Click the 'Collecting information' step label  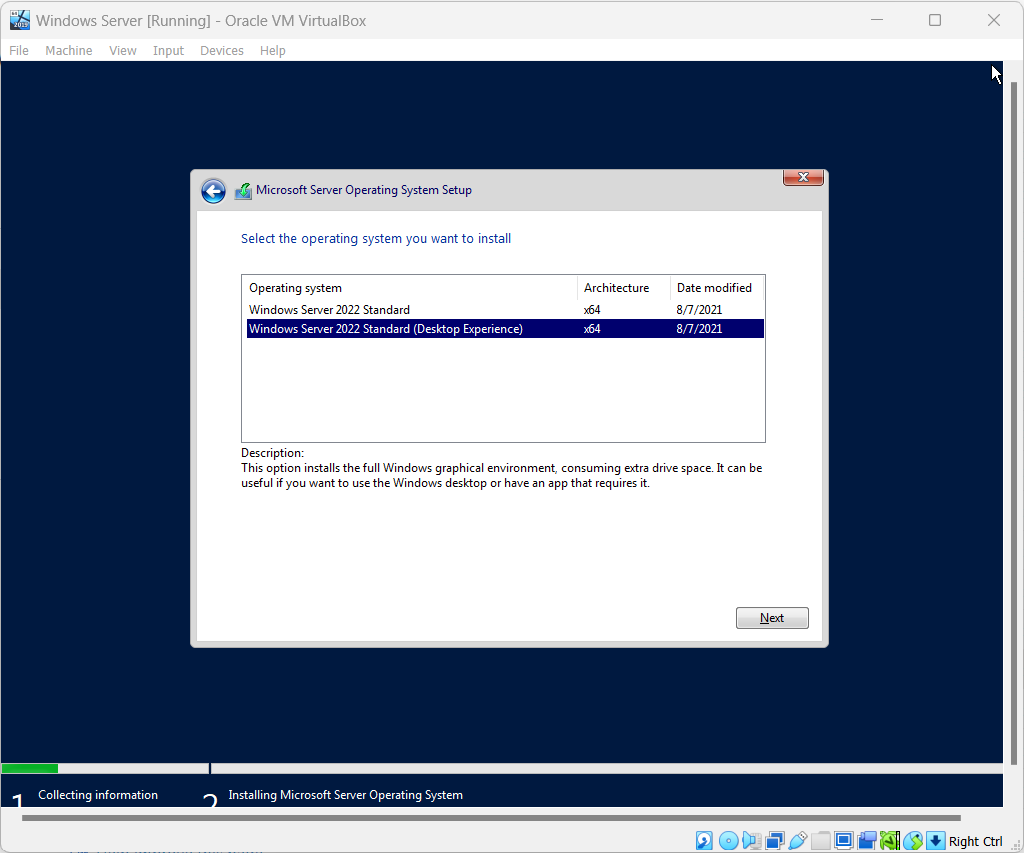click(x=98, y=795)
